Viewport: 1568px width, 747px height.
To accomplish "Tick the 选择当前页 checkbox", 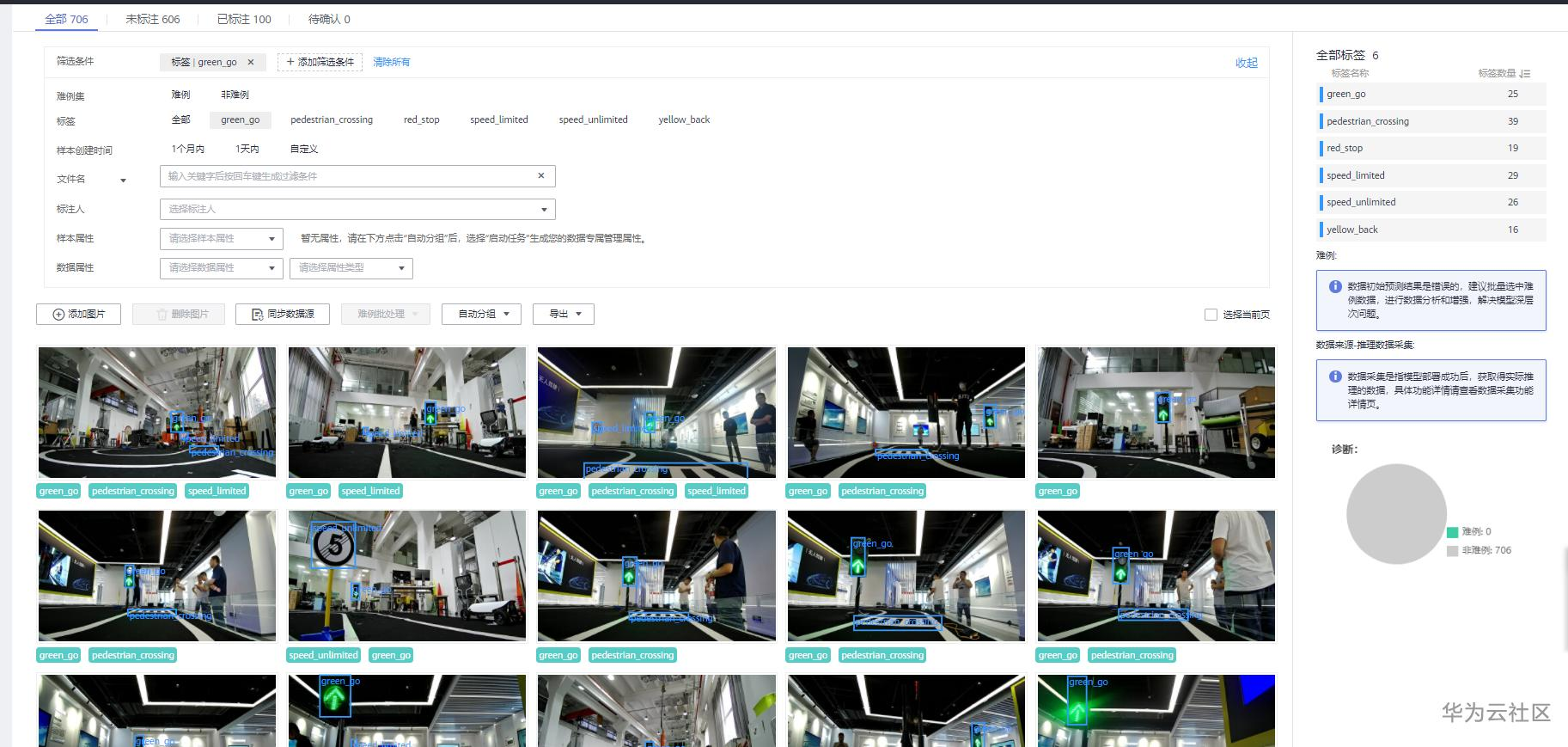I will point(1211,315).
